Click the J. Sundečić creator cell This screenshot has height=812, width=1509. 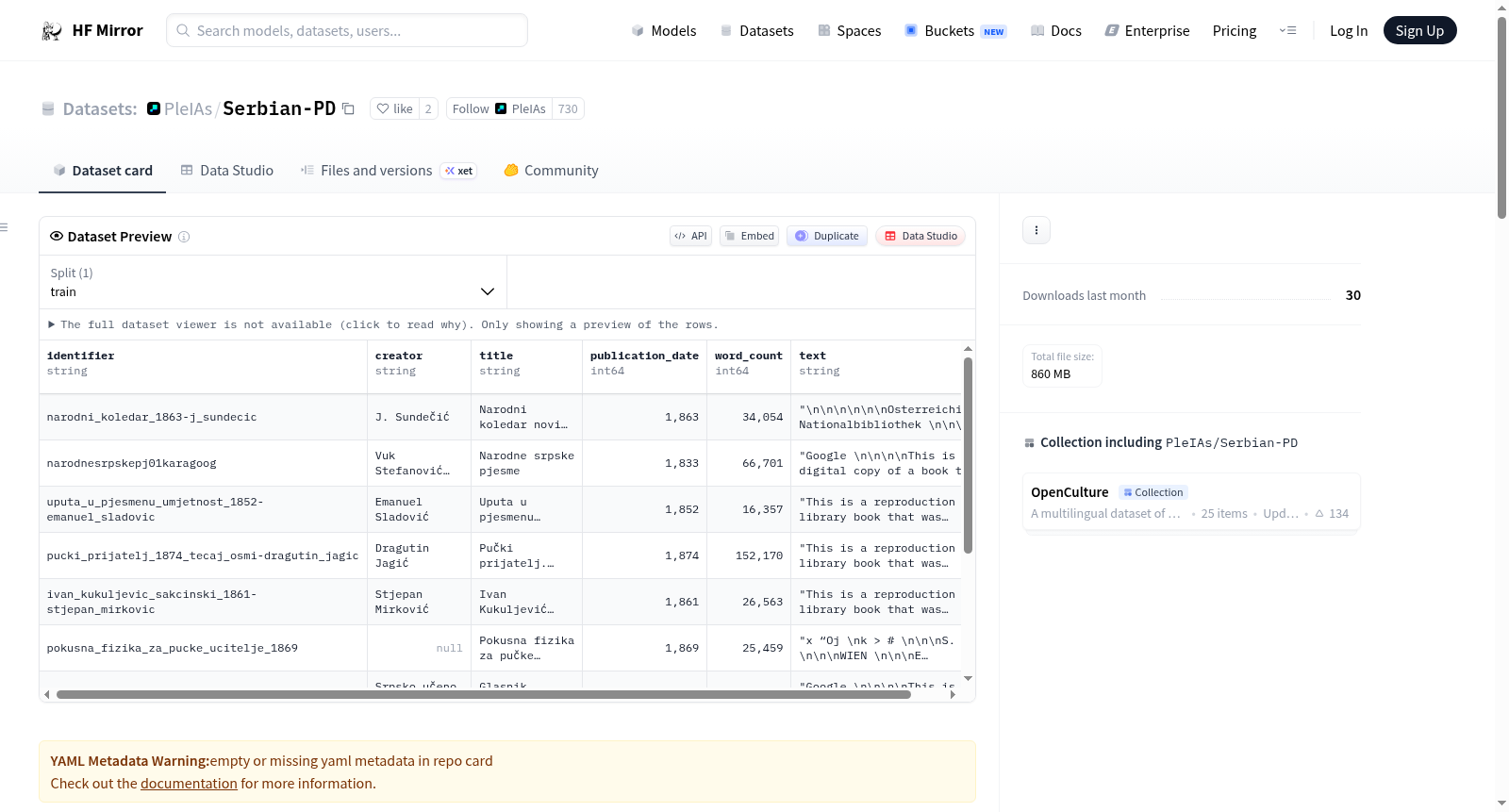[419, 417]
